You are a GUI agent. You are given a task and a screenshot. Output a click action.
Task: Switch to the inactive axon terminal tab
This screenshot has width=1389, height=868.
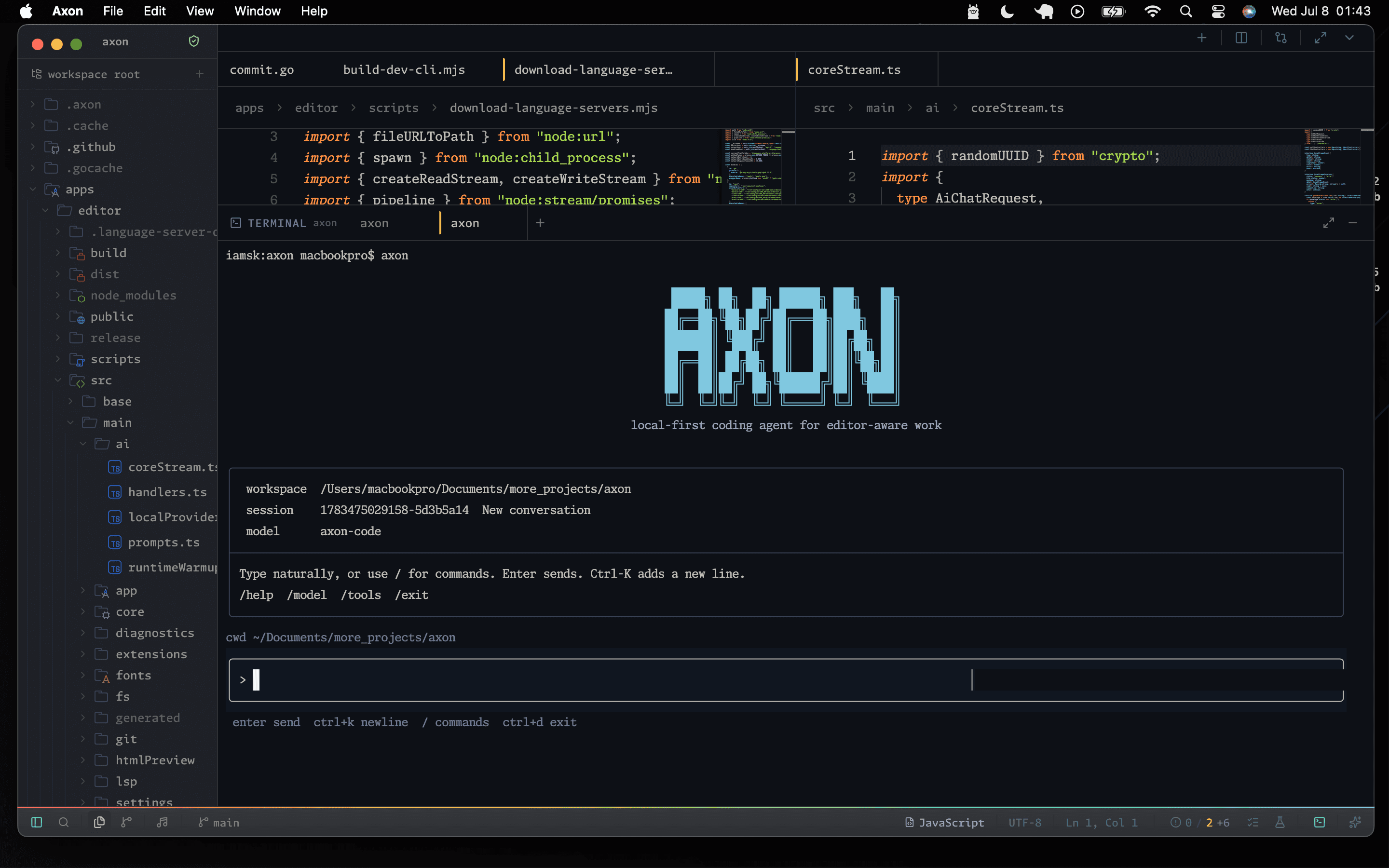(x=374, y=223)
